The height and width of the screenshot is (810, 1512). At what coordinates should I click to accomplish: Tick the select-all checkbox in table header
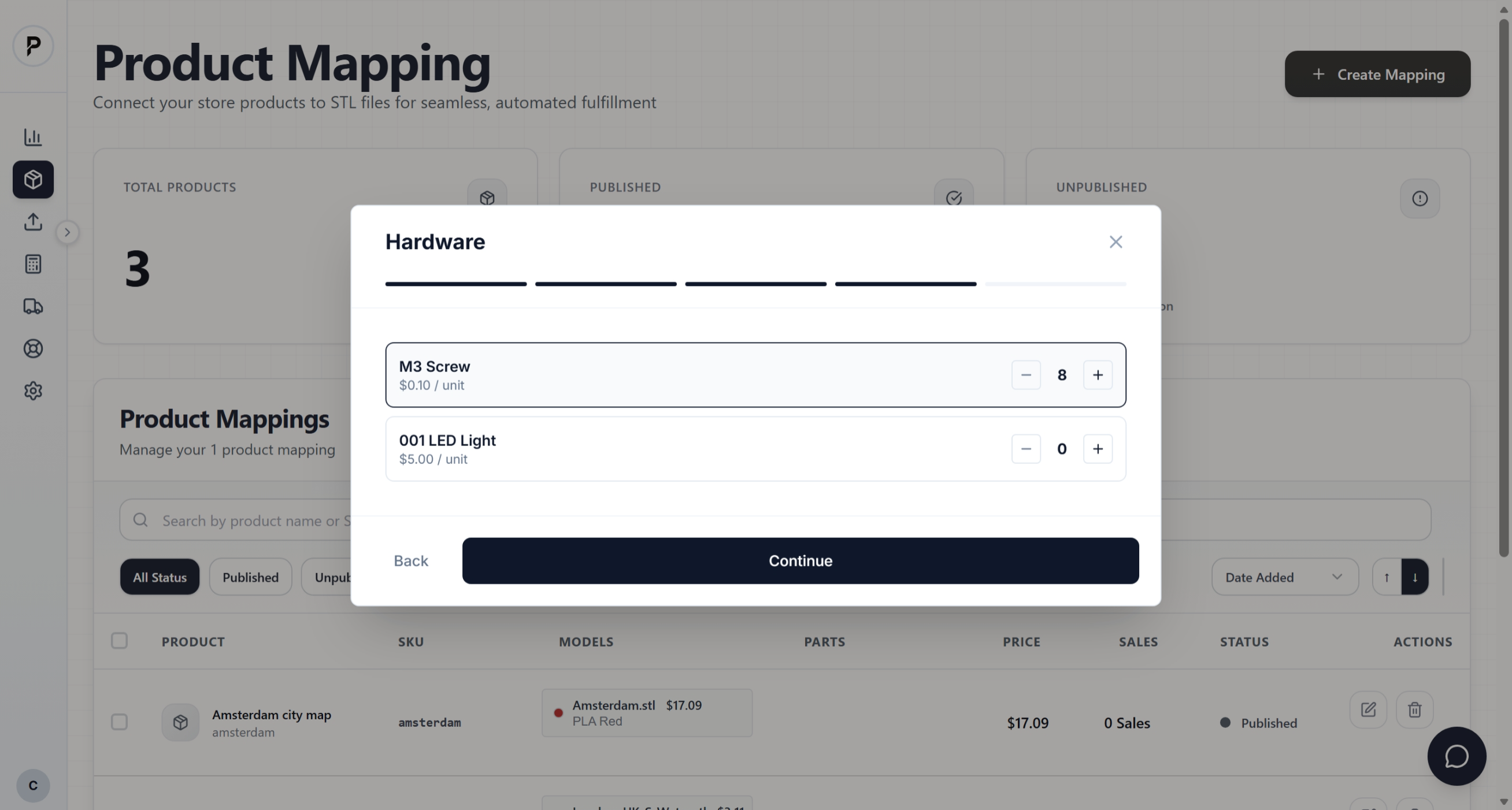click(119, 641)
